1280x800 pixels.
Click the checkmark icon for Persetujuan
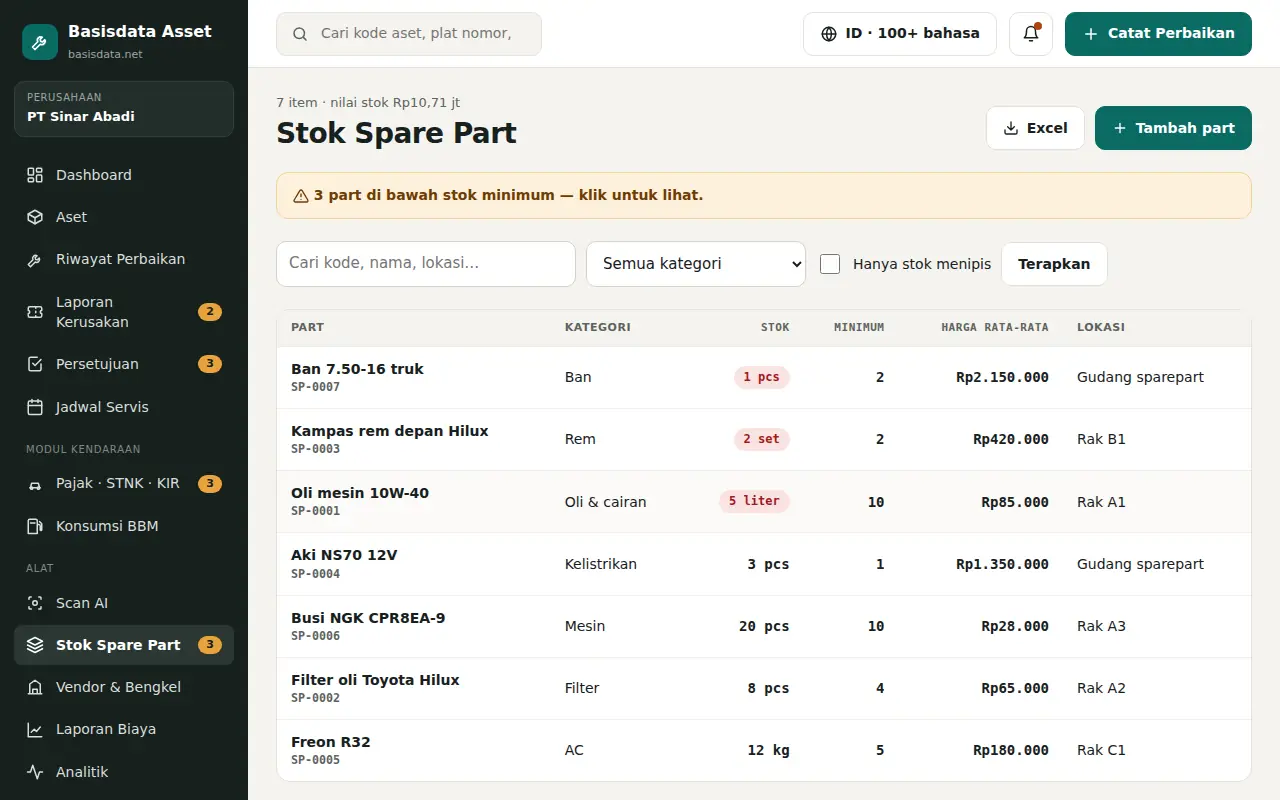click(35, 364)
